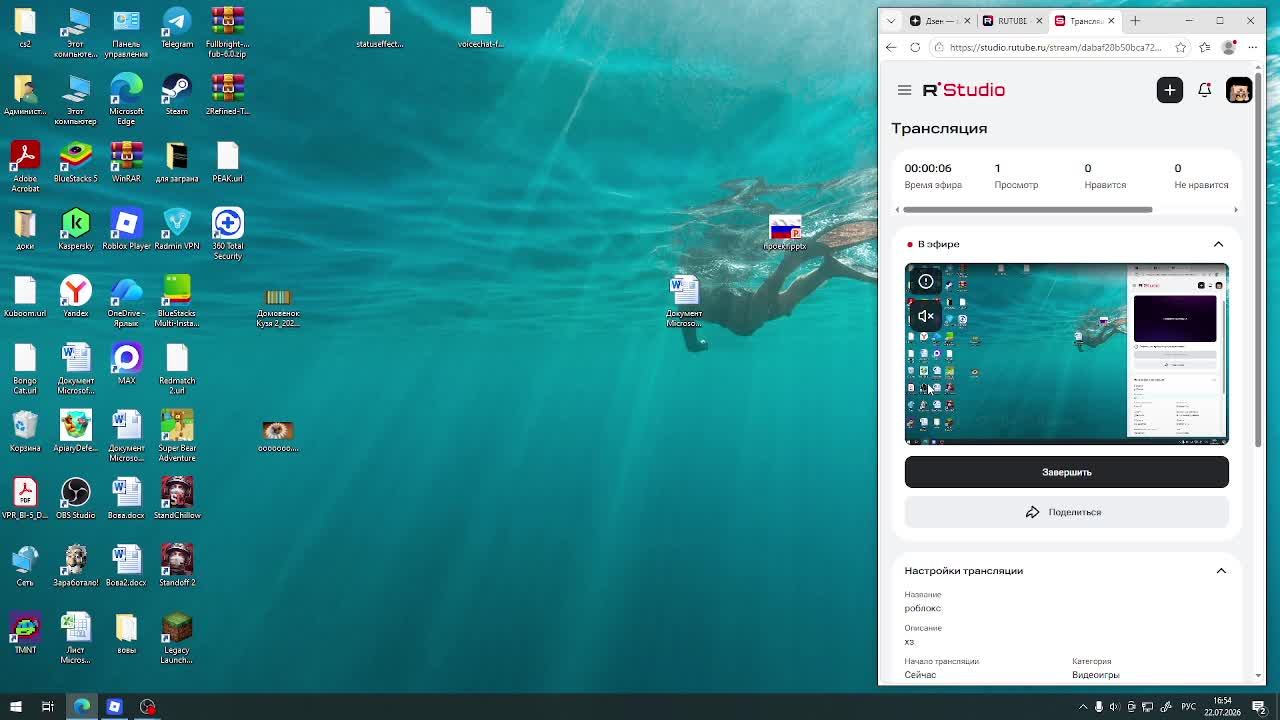Screen dimensions: 1280x720
Task: Close the RUTUBE browser tab
Action: coord(1039,21)
